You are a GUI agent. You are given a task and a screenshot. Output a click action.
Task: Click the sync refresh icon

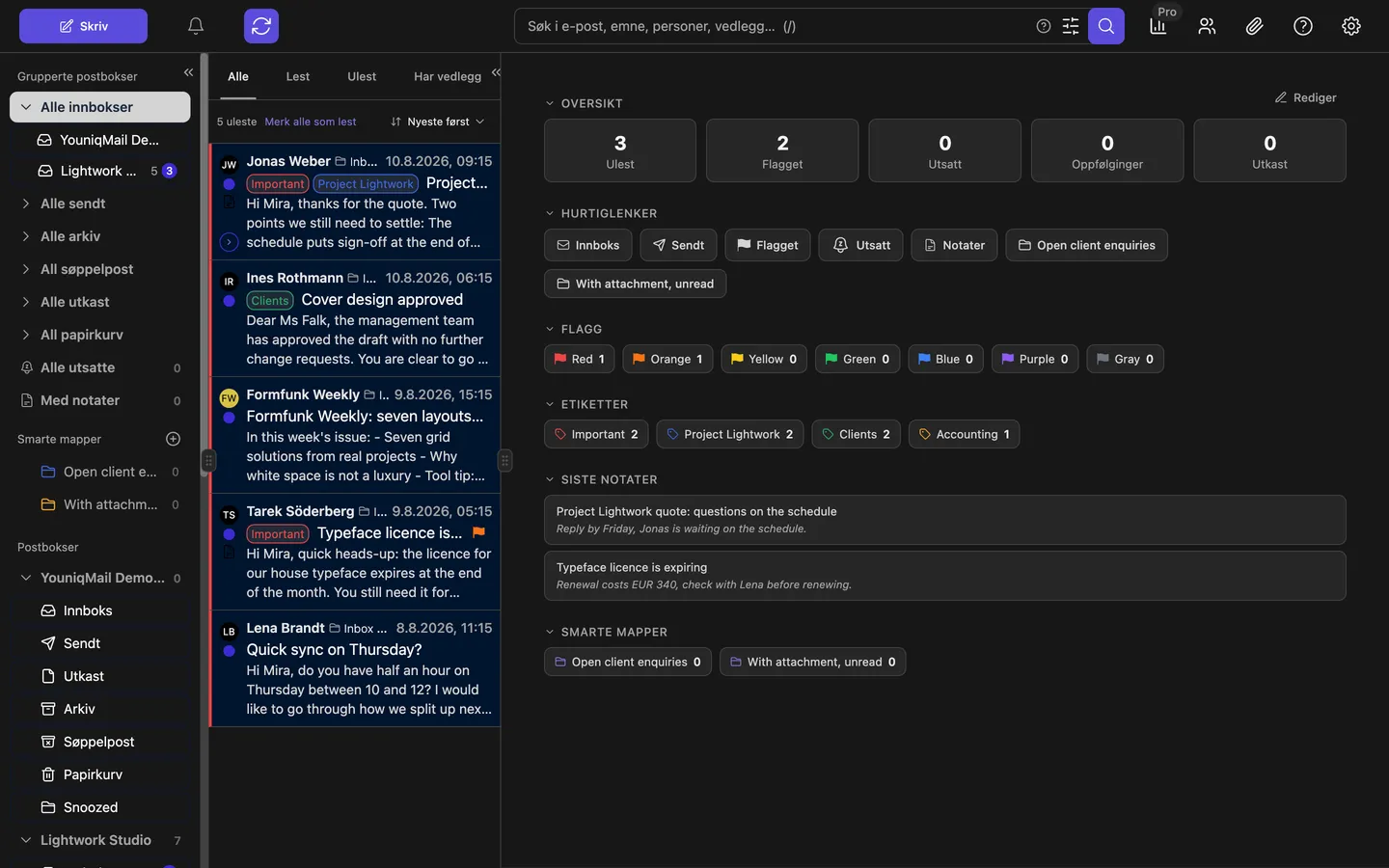coord(261,26)
